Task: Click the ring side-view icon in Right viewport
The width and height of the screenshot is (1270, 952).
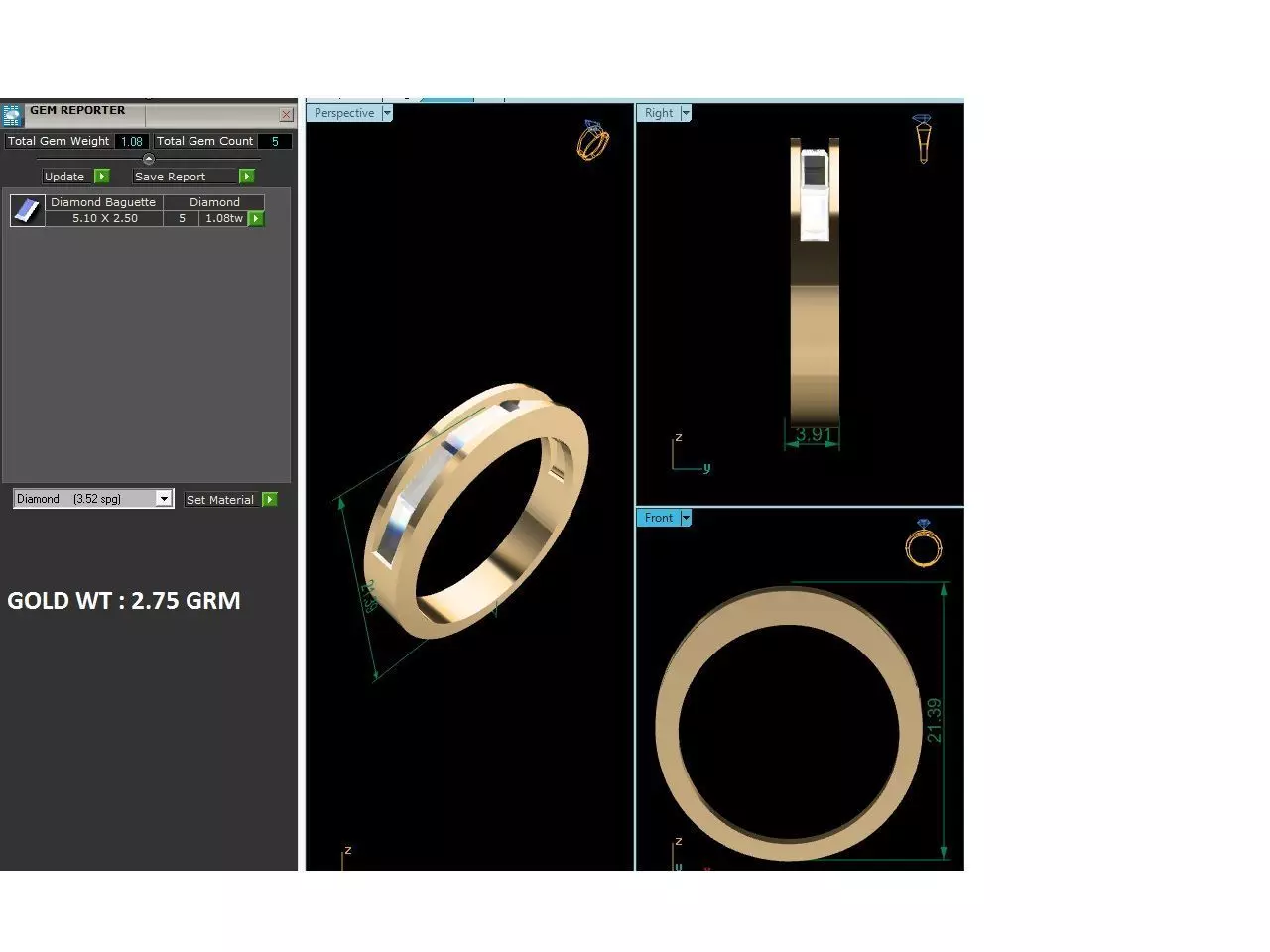Action: pyautogui.click(x=923, y=139)
